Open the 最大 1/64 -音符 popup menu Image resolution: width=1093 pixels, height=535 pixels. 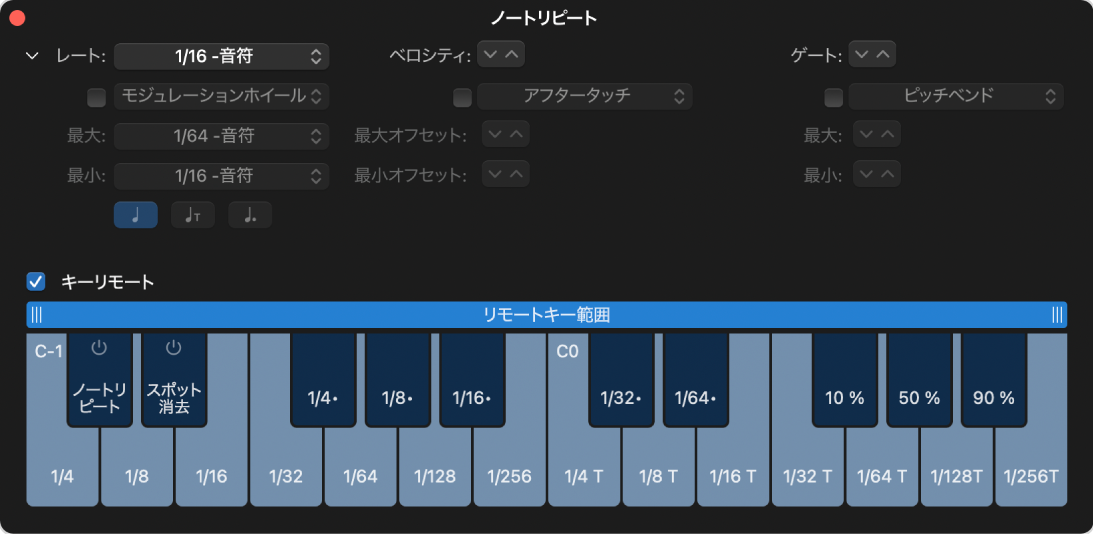coord(222,137)
